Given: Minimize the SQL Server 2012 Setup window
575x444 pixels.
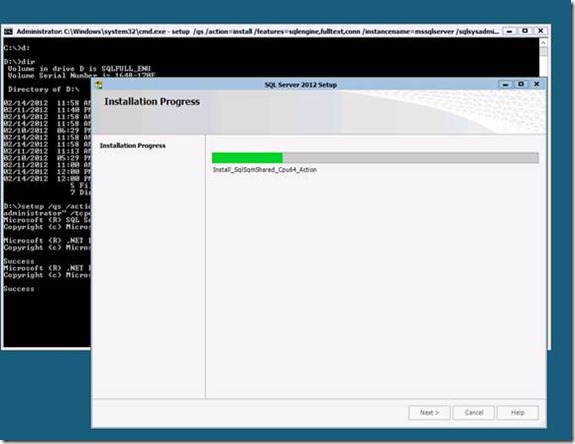Looking at the screenshot, I should point(505,84).
